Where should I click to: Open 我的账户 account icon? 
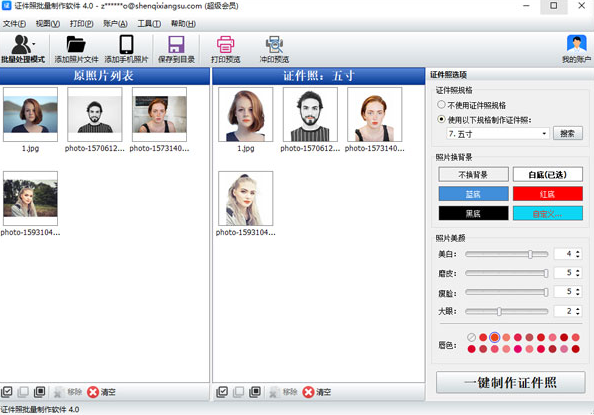577,44
